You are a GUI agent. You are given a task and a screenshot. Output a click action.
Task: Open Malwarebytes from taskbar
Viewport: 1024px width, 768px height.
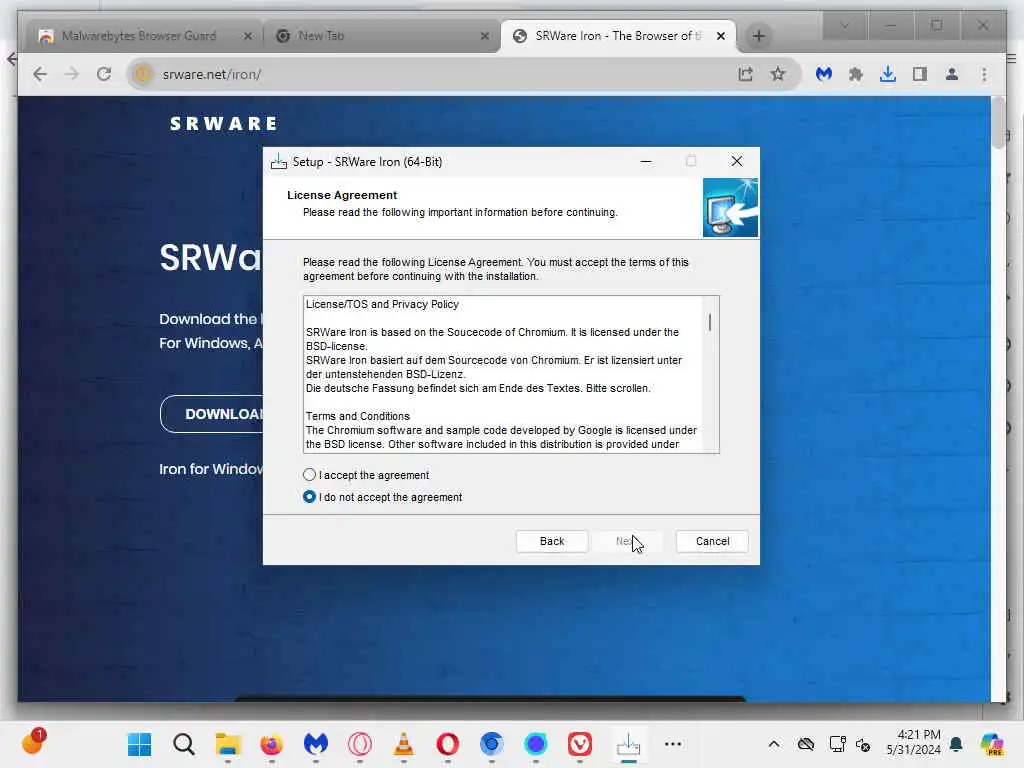point(315,744)
